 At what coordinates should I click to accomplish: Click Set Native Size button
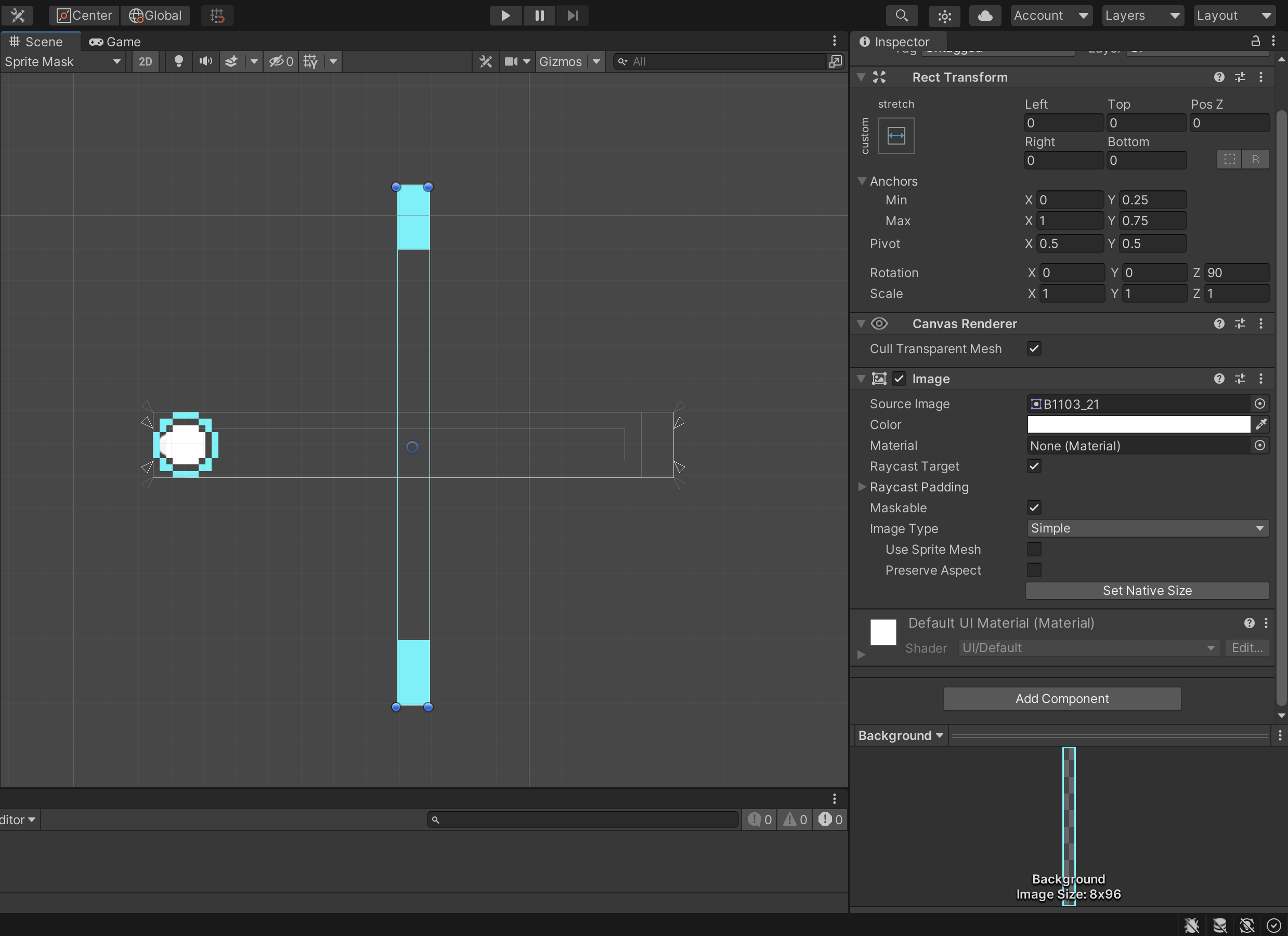(1147, 590)
